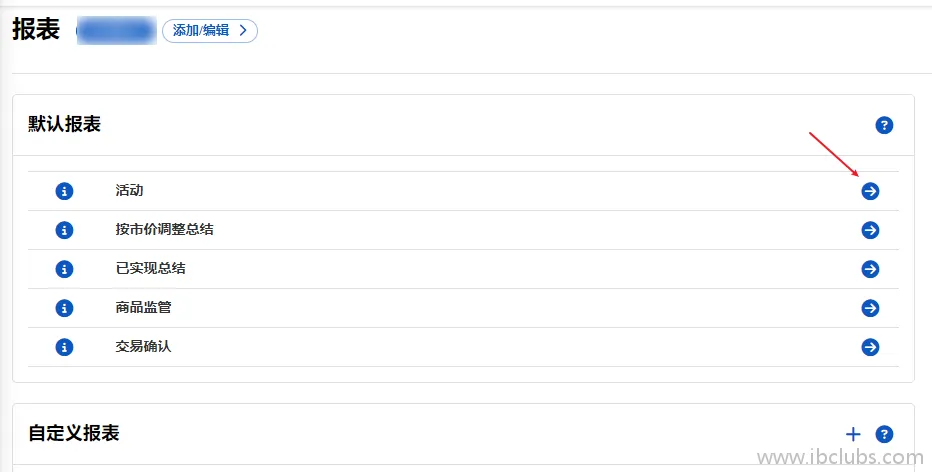The image size is (932, 472).
Task: Launch 已实现总结 report with arrow
Action: 870,269
